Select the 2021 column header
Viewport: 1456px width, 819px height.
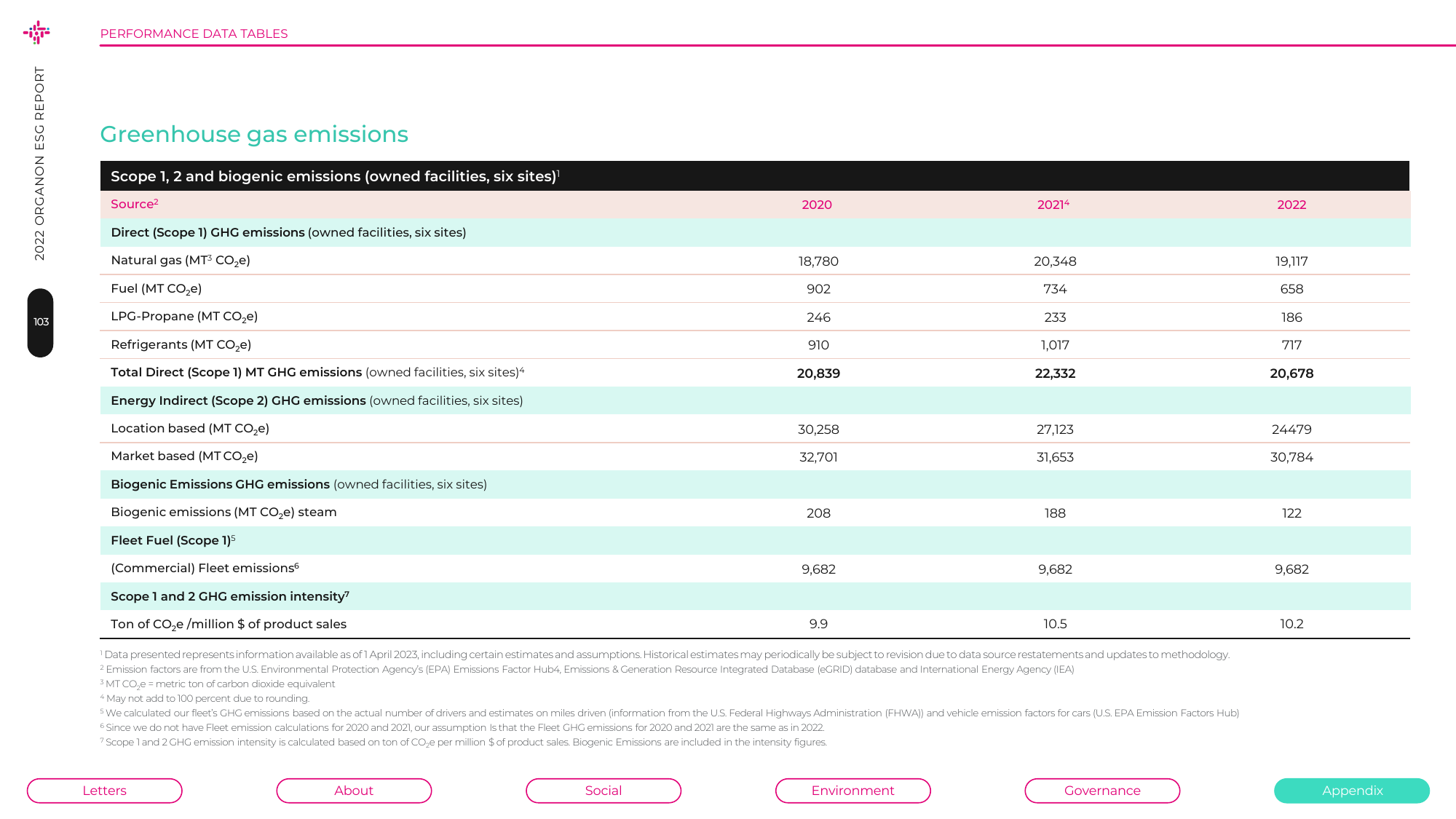click(1053, 205)
